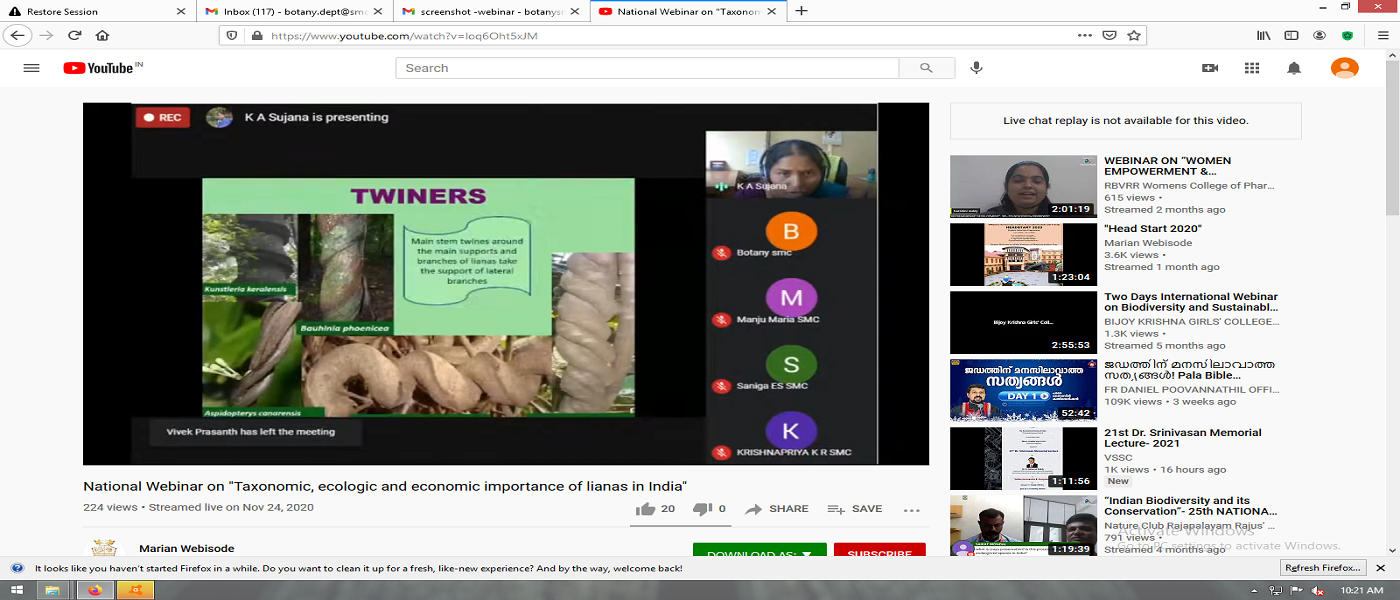Open the Head Start 2020 video thumbnail
Screen dimensions: 1400x600
point(1023,254)
